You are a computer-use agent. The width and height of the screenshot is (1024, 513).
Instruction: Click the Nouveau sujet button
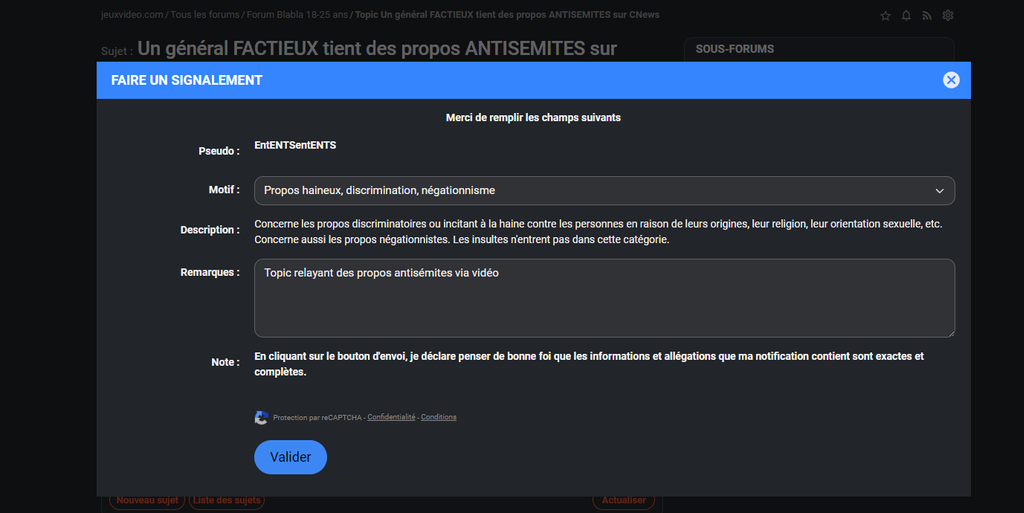pos(147,500)
